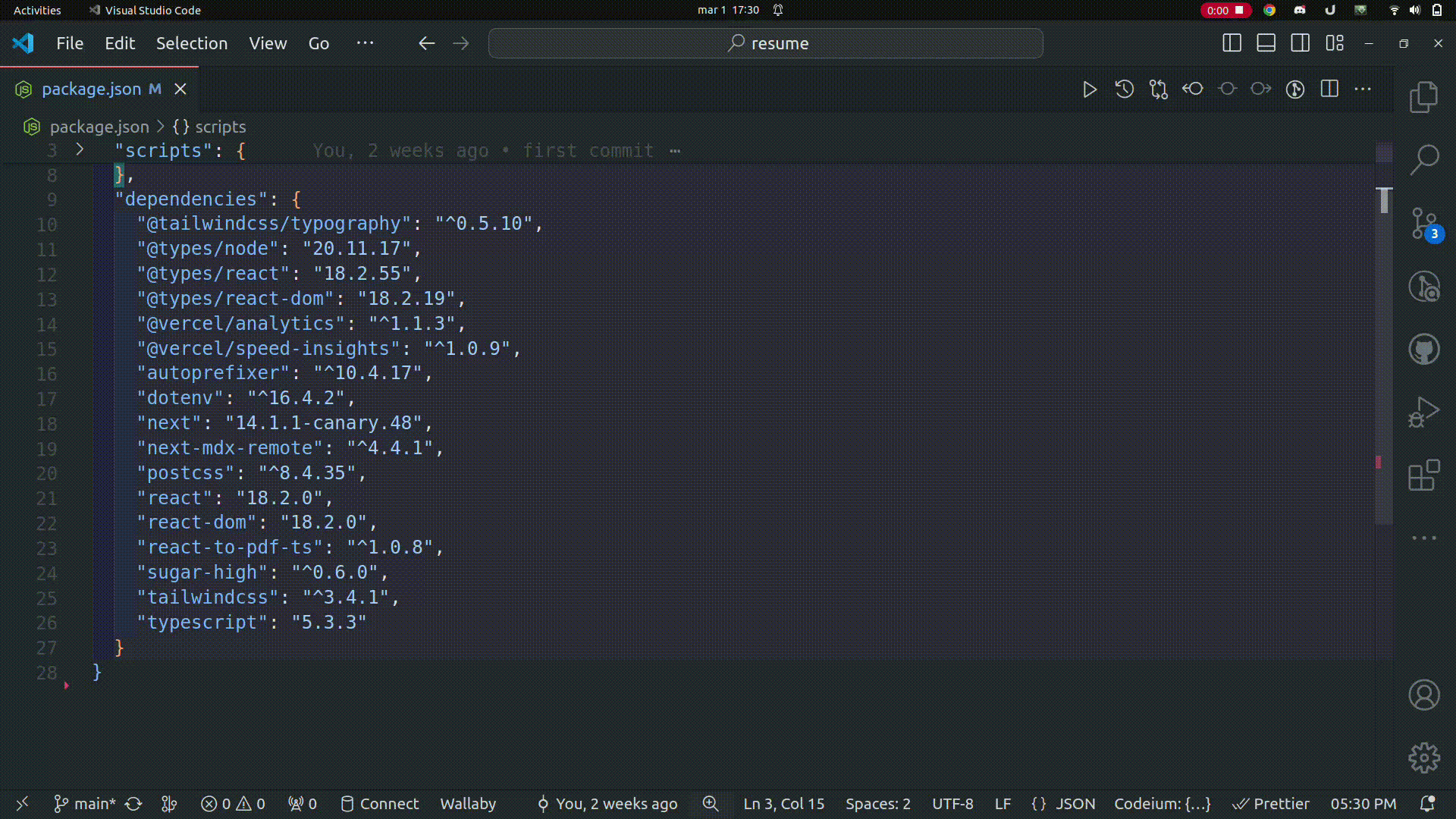This screenshot has height=819, width=1456.
Task: Open the GitHub panel in the activity bar
Action: (x=1424, y=350)
